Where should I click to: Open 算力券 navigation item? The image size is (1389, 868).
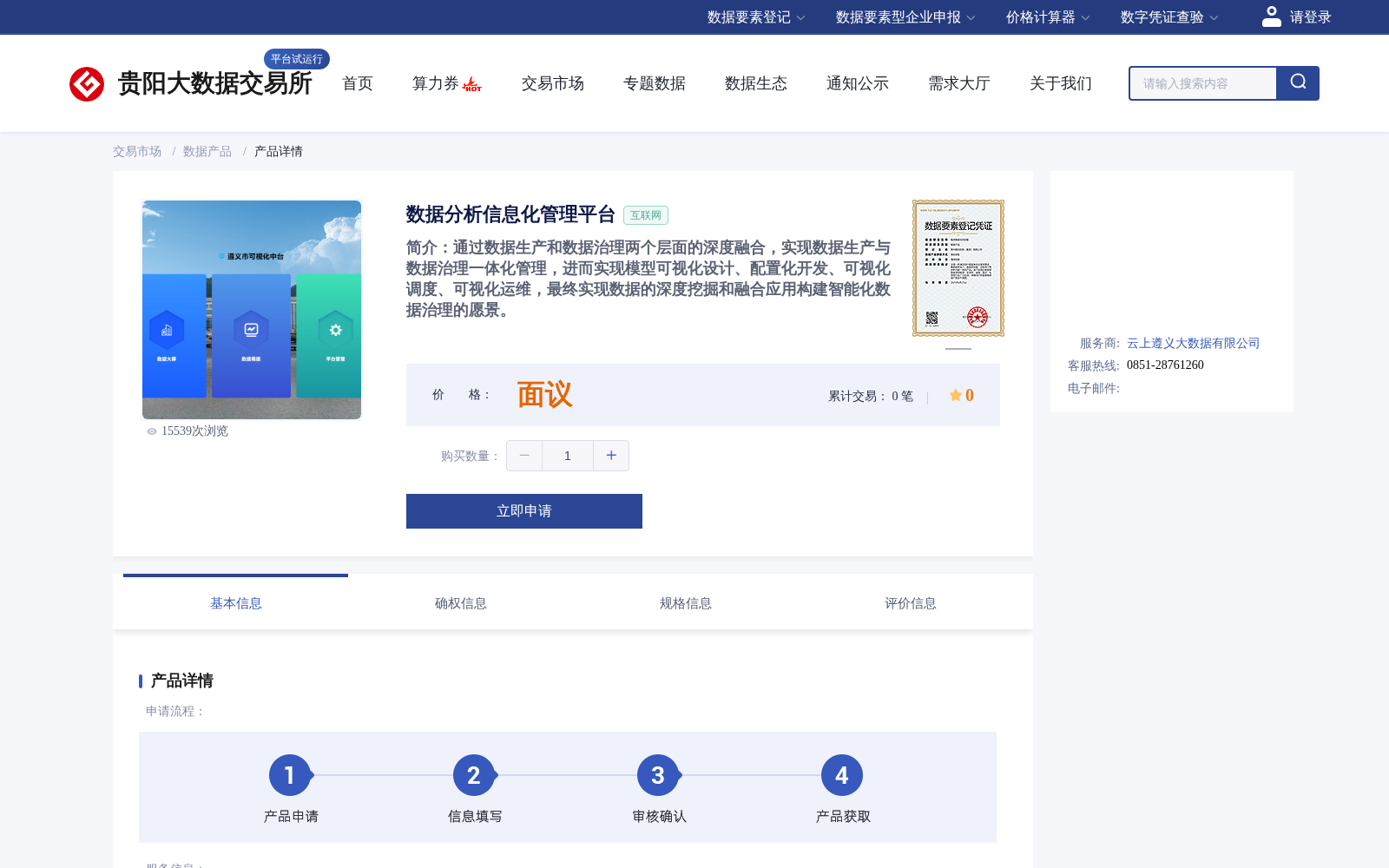(436, 83)
